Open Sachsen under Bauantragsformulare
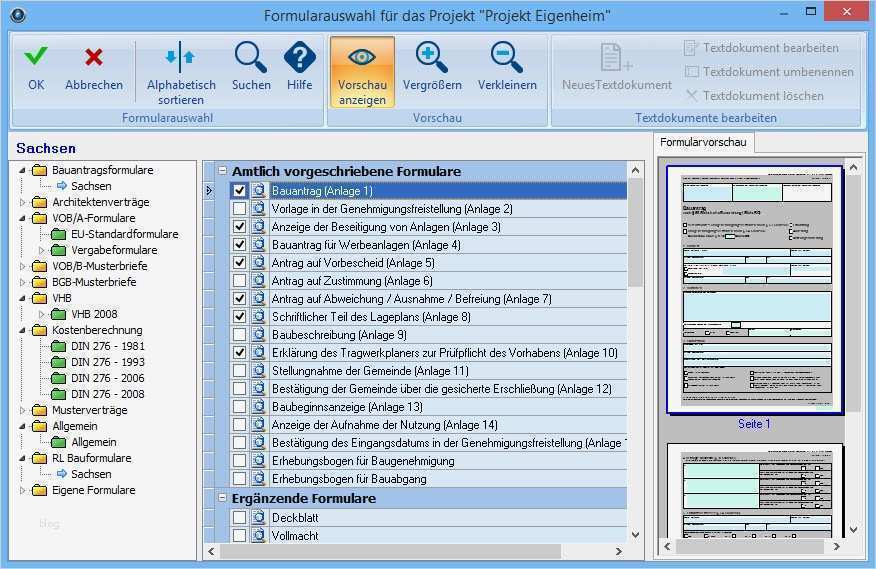Viewport: 876px width, 569px height. 91,186
